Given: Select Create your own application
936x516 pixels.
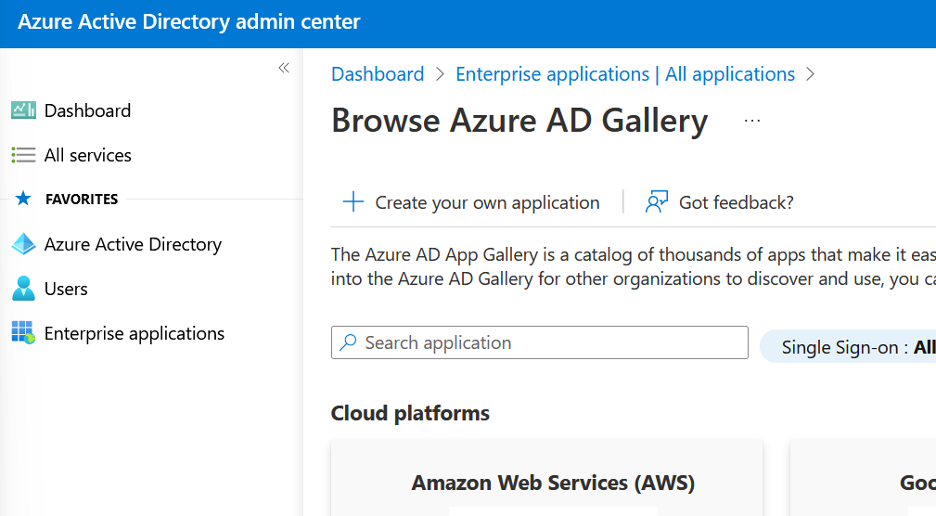Looking at the screenshot, I should 486,202.
